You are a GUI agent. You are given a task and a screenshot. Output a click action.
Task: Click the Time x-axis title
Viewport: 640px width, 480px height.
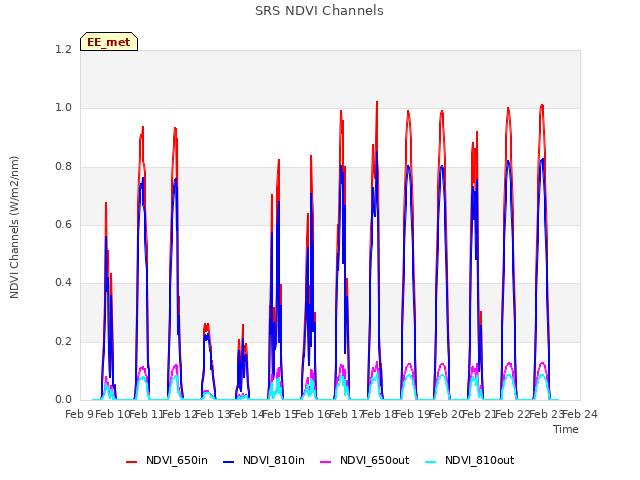pos(566,429)
